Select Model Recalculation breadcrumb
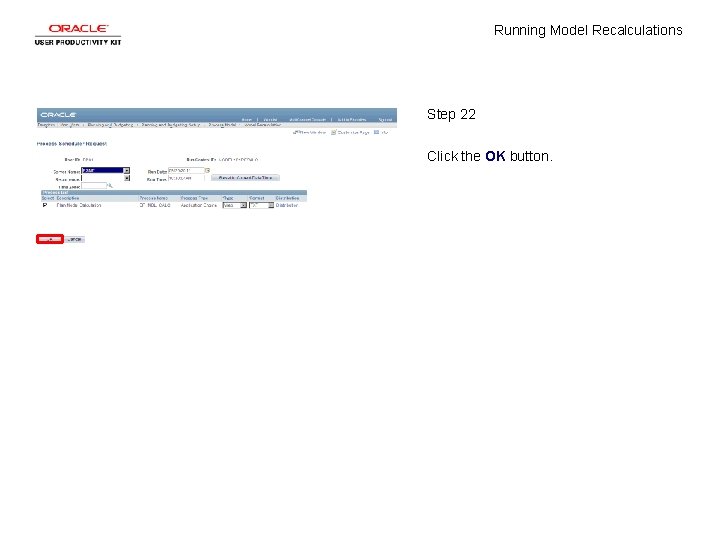The image size is (720, 540). [x=263, y=125]
